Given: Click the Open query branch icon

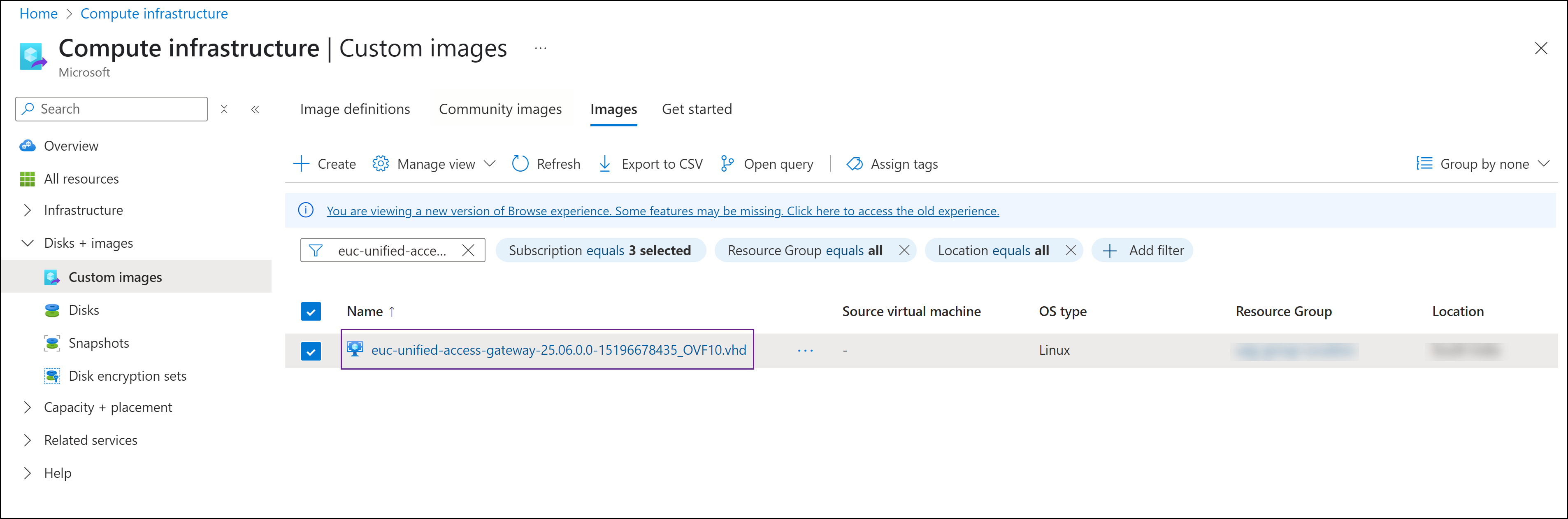Looking at the screenshot, I should [x=727, y=164].
